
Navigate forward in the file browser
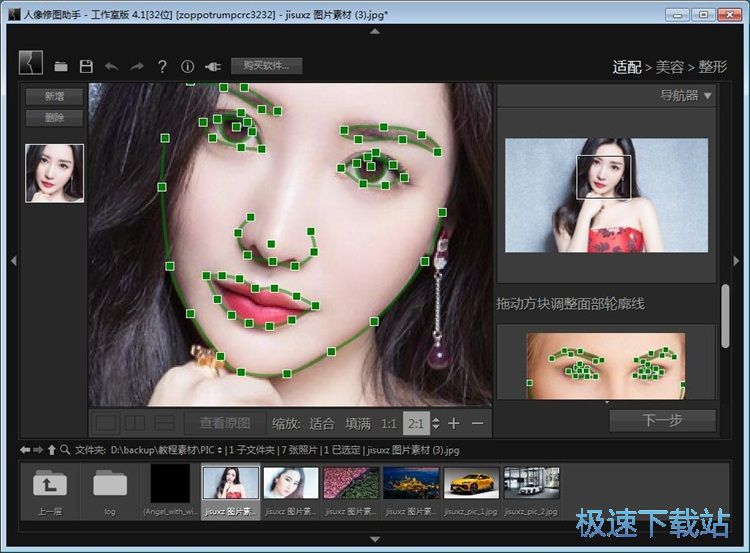tap(38, 450)
